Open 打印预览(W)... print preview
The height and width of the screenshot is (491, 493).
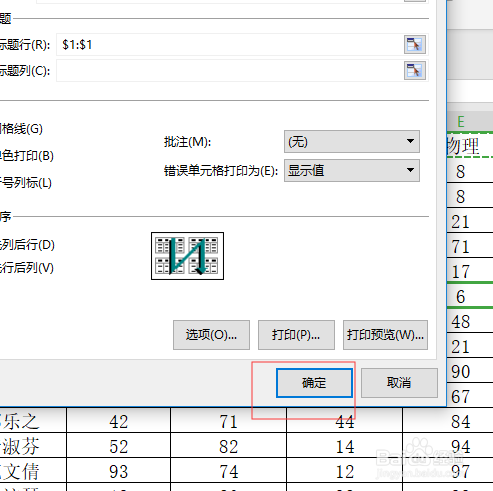click(x=385, y=335)
